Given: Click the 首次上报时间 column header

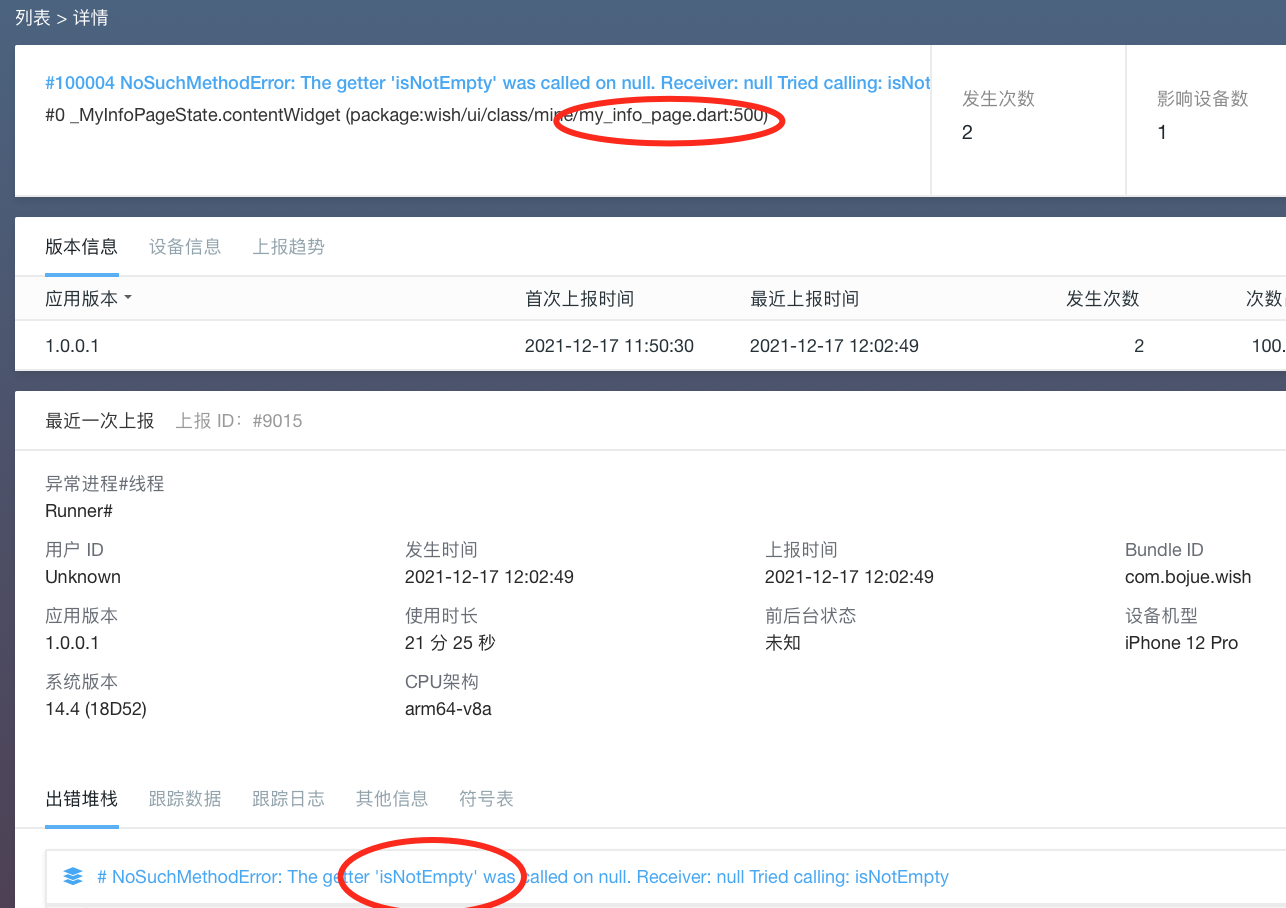Looking at the screenshot, I should tap(580, 299).
